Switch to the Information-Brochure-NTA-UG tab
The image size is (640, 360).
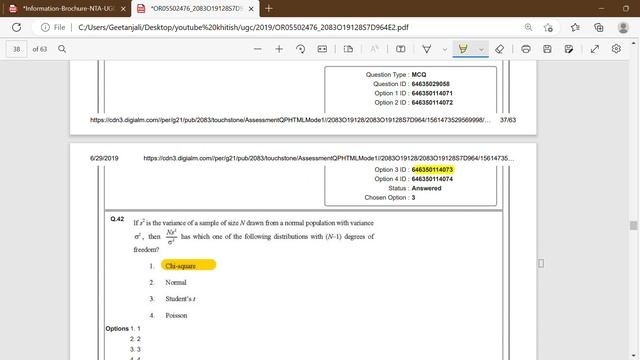pyautogui.click(x=68, y=9)
